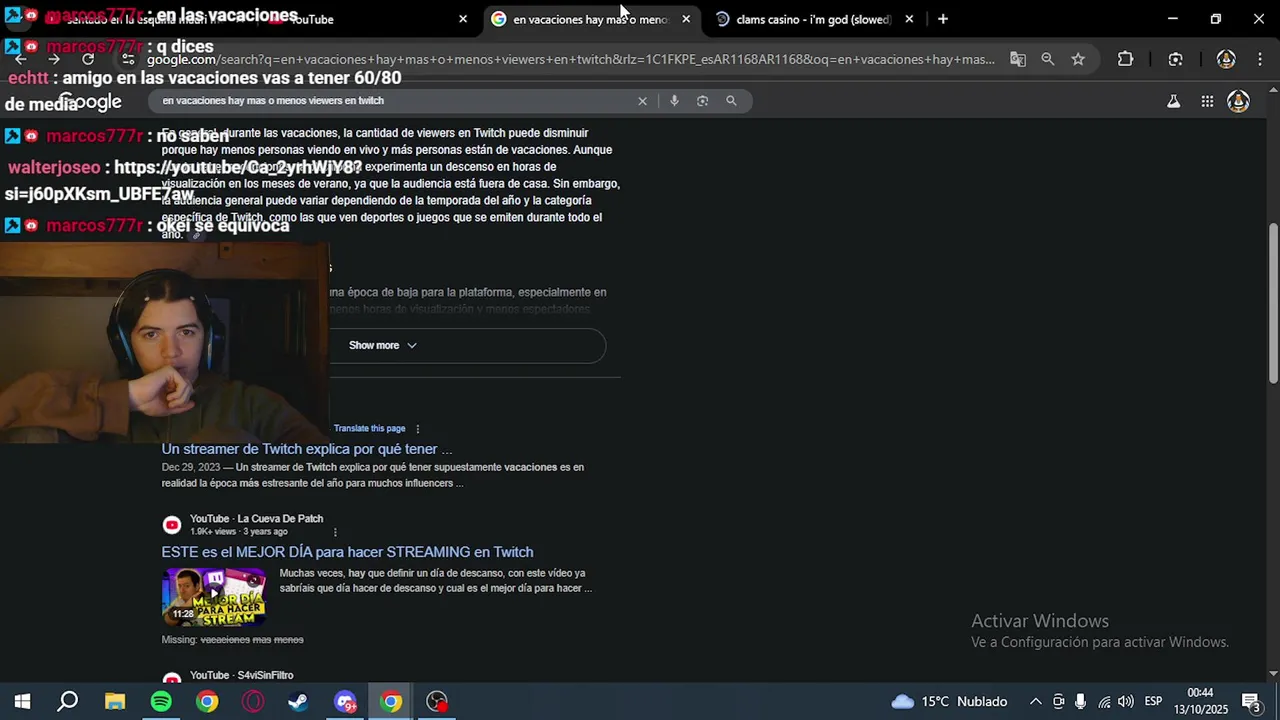The height and width of the screenshot is (720, 1280).
Task: Open Chrome three-dot menu
Action: (x=1259, y=59)
